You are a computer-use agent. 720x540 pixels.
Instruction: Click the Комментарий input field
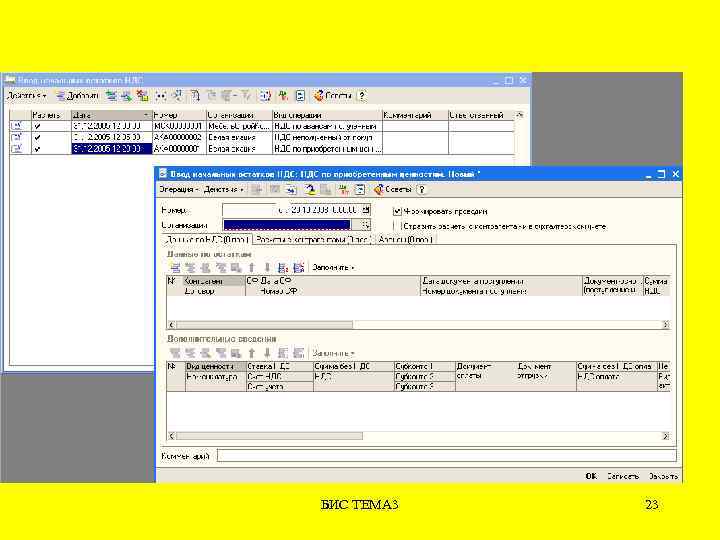[446, 456]
